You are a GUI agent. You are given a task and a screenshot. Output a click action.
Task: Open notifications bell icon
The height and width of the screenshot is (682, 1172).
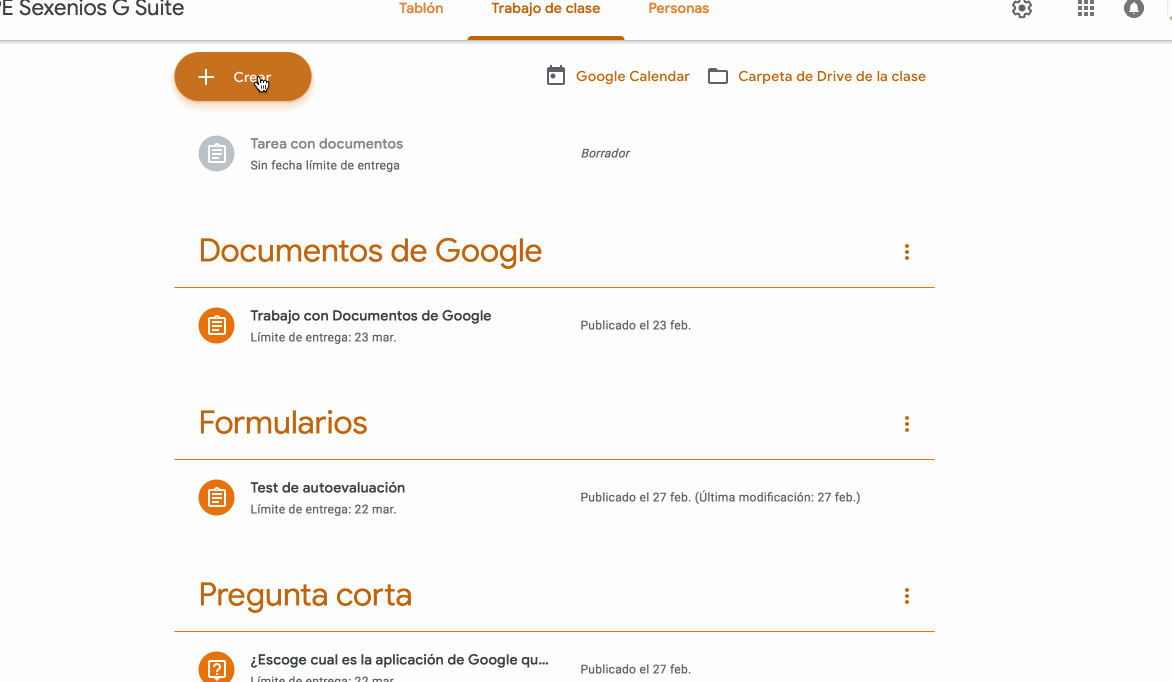tap(1134, 9)
